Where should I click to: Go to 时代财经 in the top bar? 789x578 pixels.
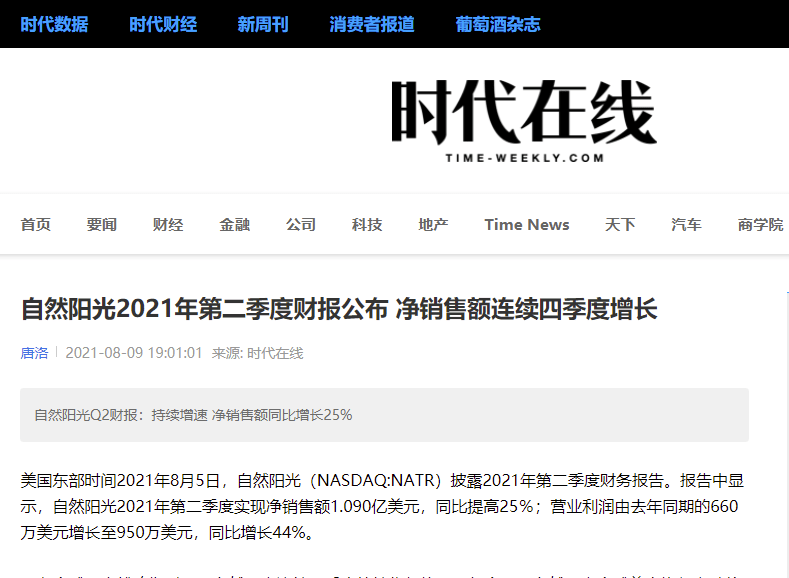[162, 25]
